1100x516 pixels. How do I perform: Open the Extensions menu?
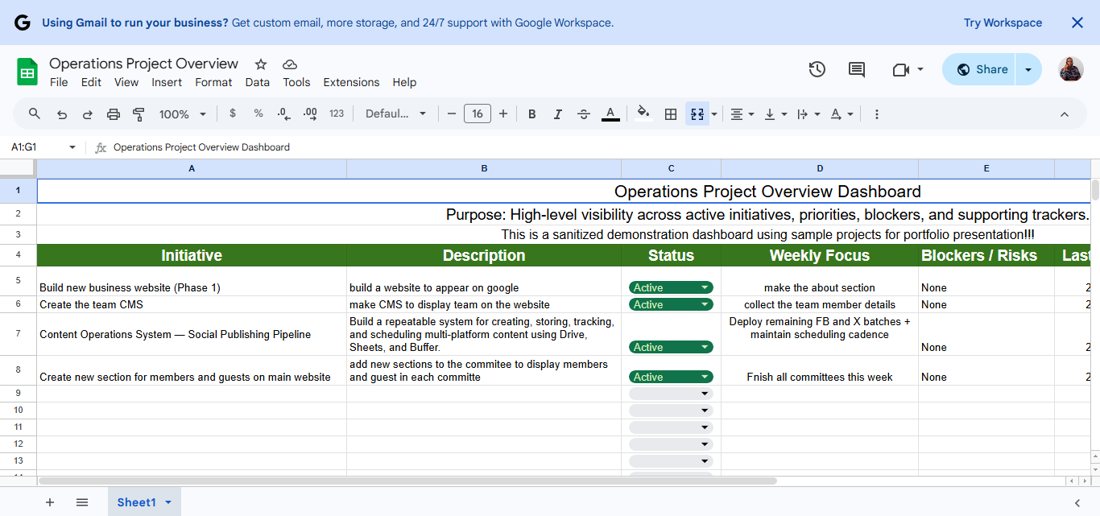click(351, 82)
